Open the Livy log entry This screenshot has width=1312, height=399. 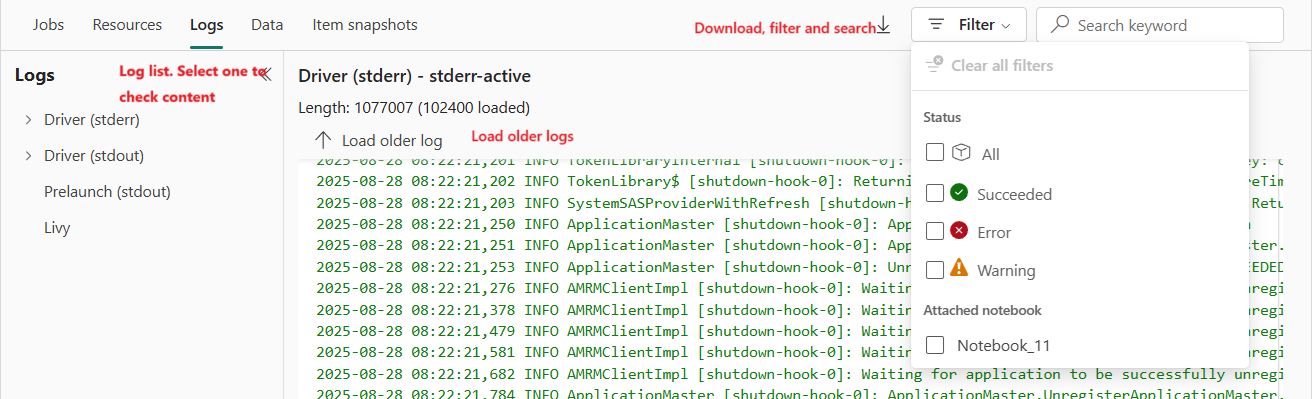(x=57, y=228)
